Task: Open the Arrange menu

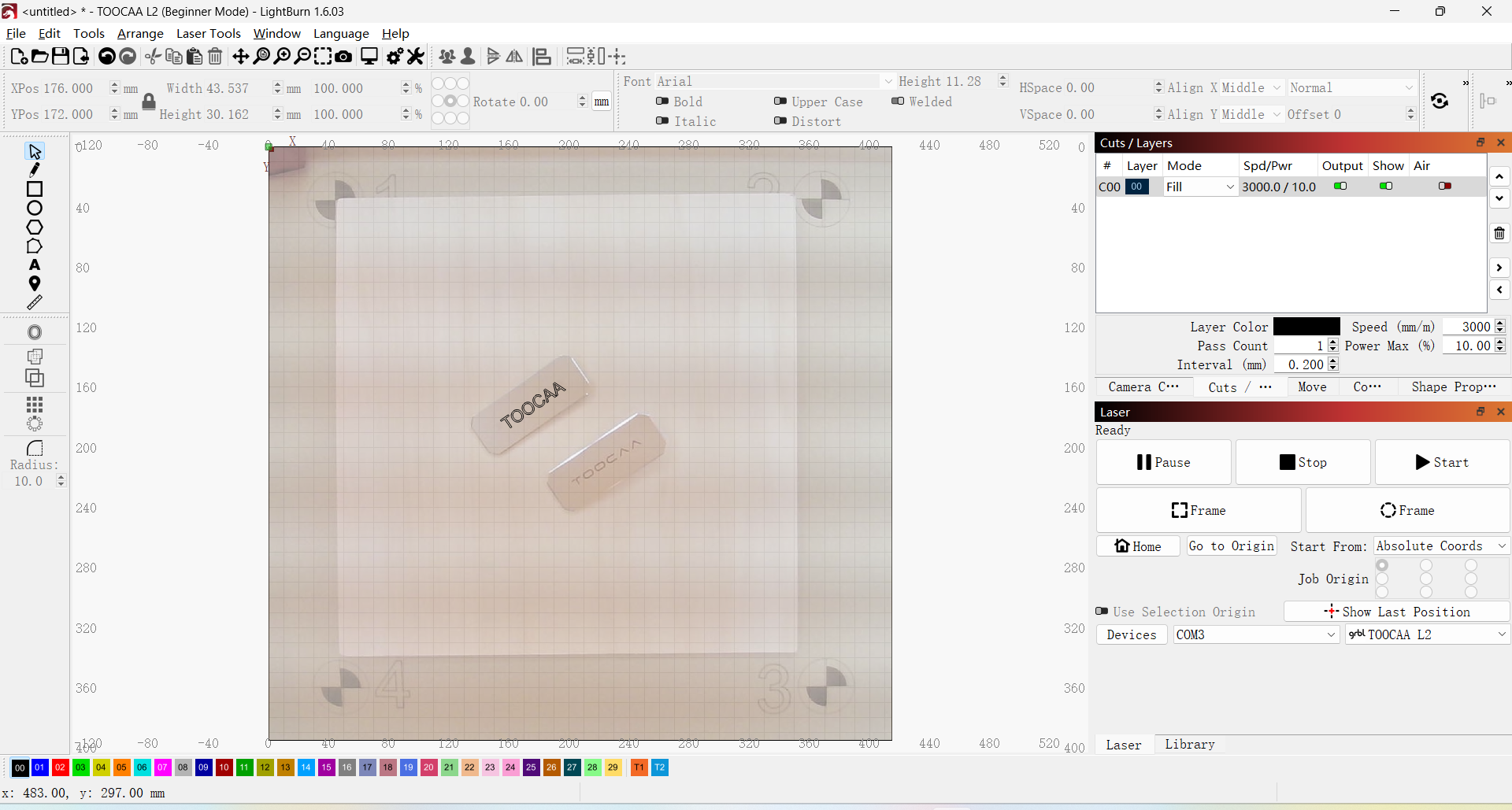Action: [x=140, y=33]
